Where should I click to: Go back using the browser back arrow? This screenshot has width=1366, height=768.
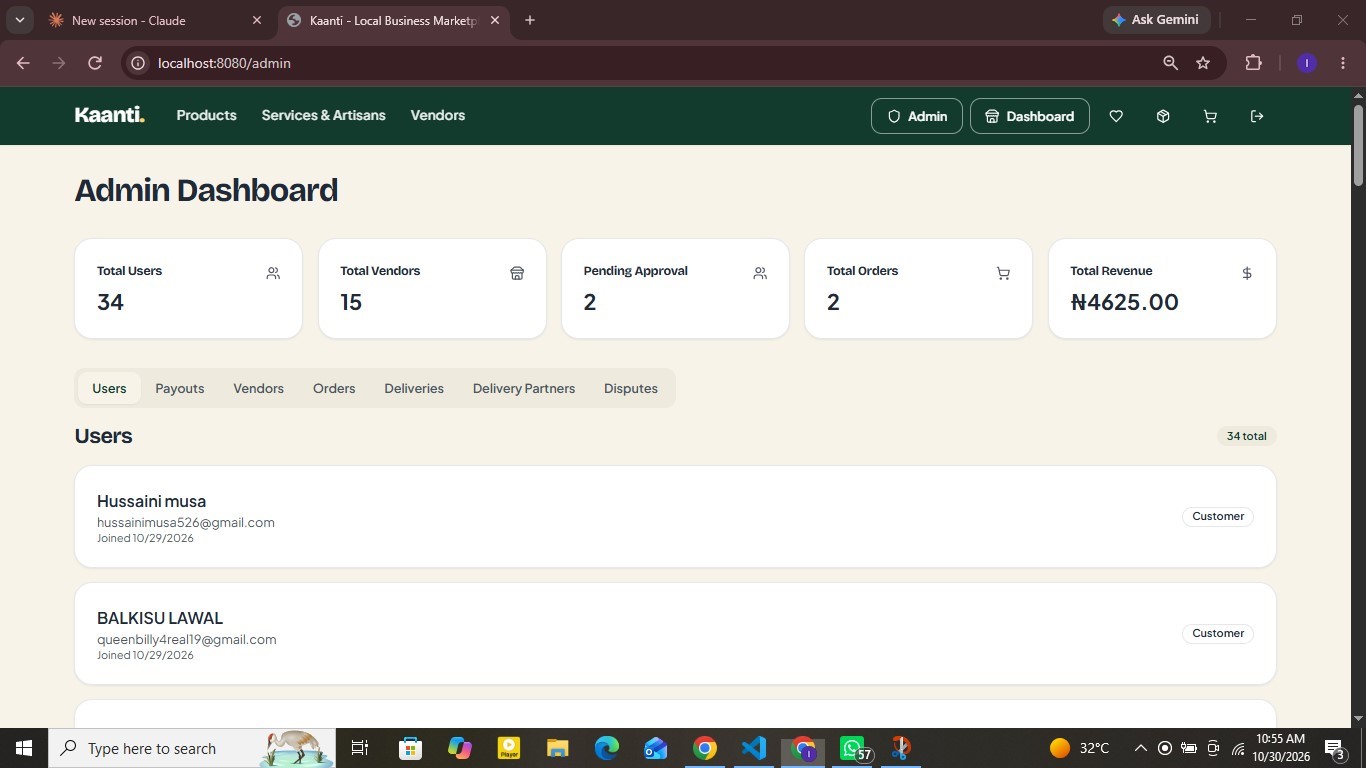[x=23, y=63]
